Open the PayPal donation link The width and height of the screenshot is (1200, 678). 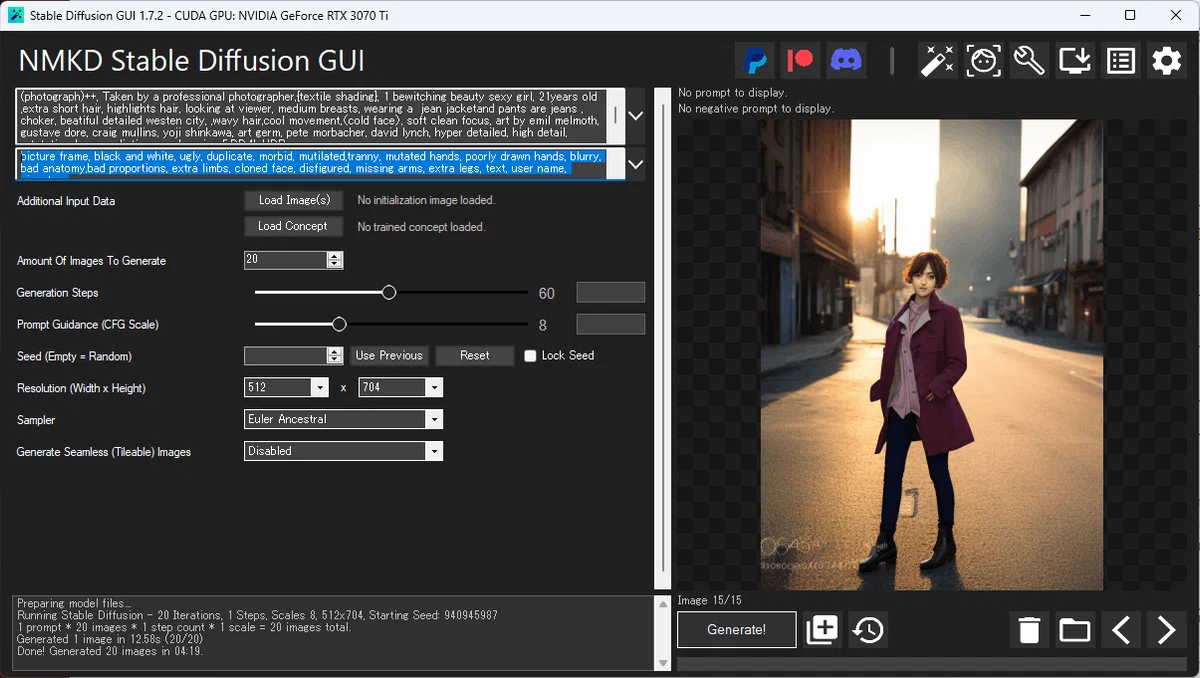(756, 61)
